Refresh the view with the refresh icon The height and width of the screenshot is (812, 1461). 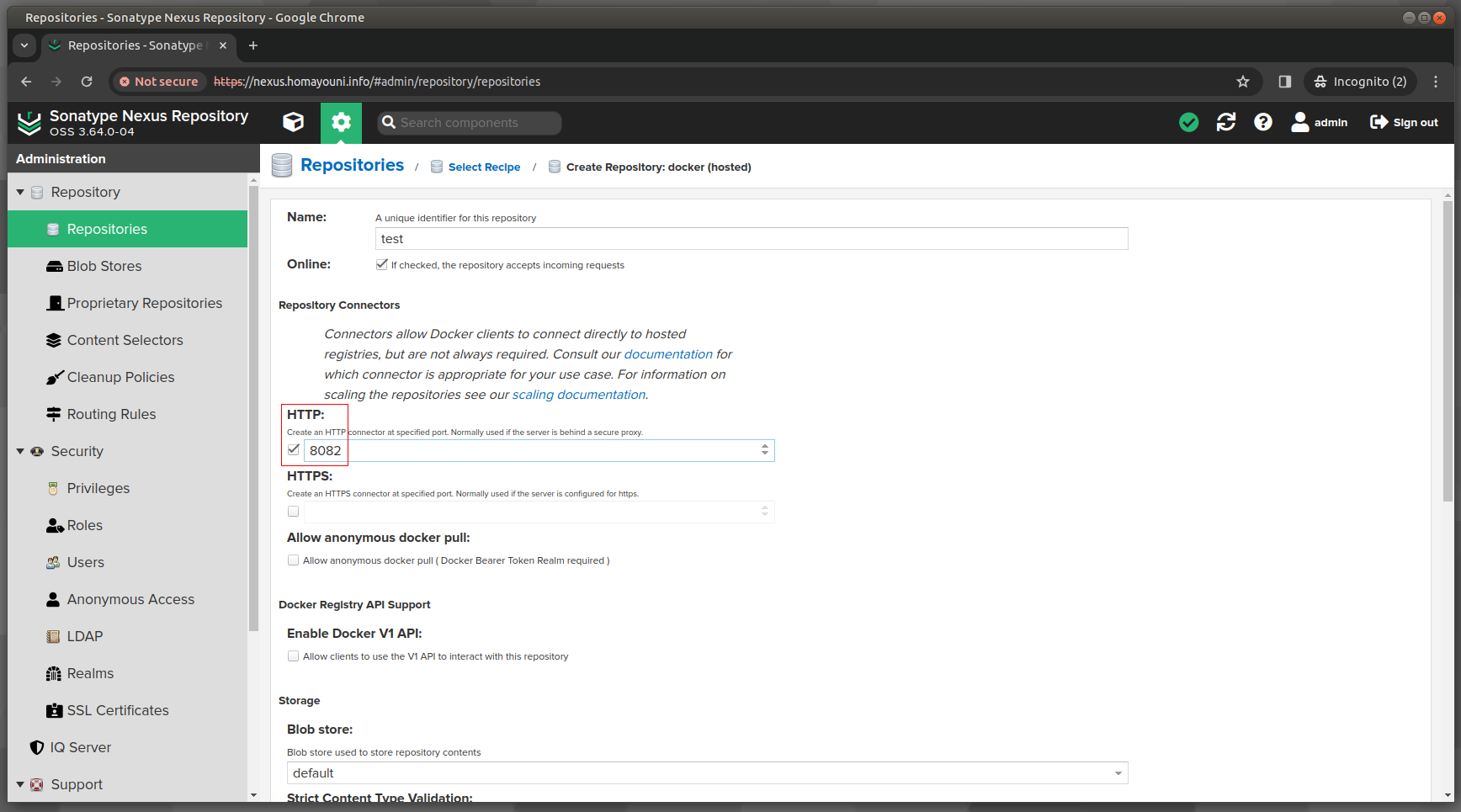(x=1226, y=123)
